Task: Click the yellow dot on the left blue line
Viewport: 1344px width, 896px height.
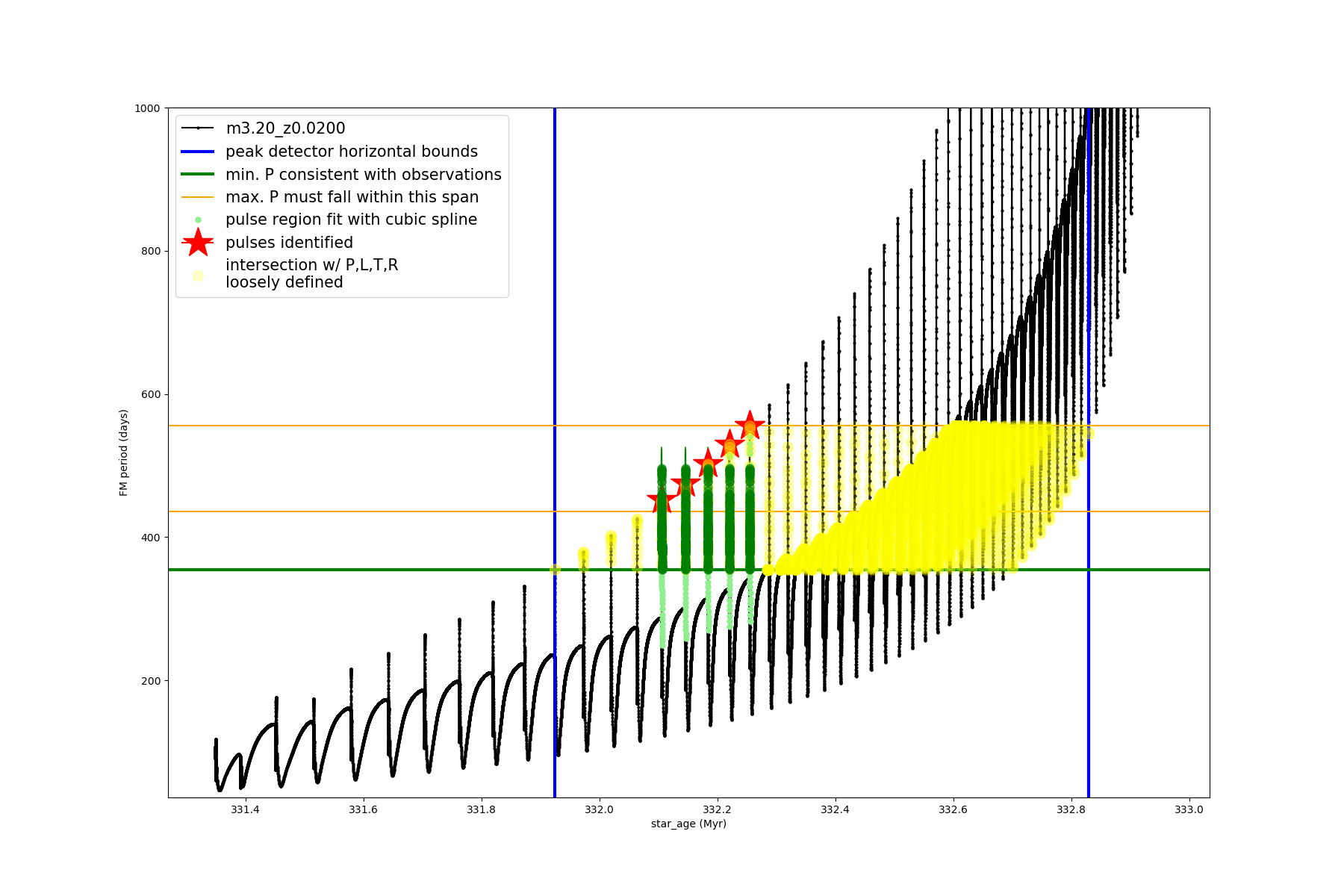Action: click(x=555, y=570)
